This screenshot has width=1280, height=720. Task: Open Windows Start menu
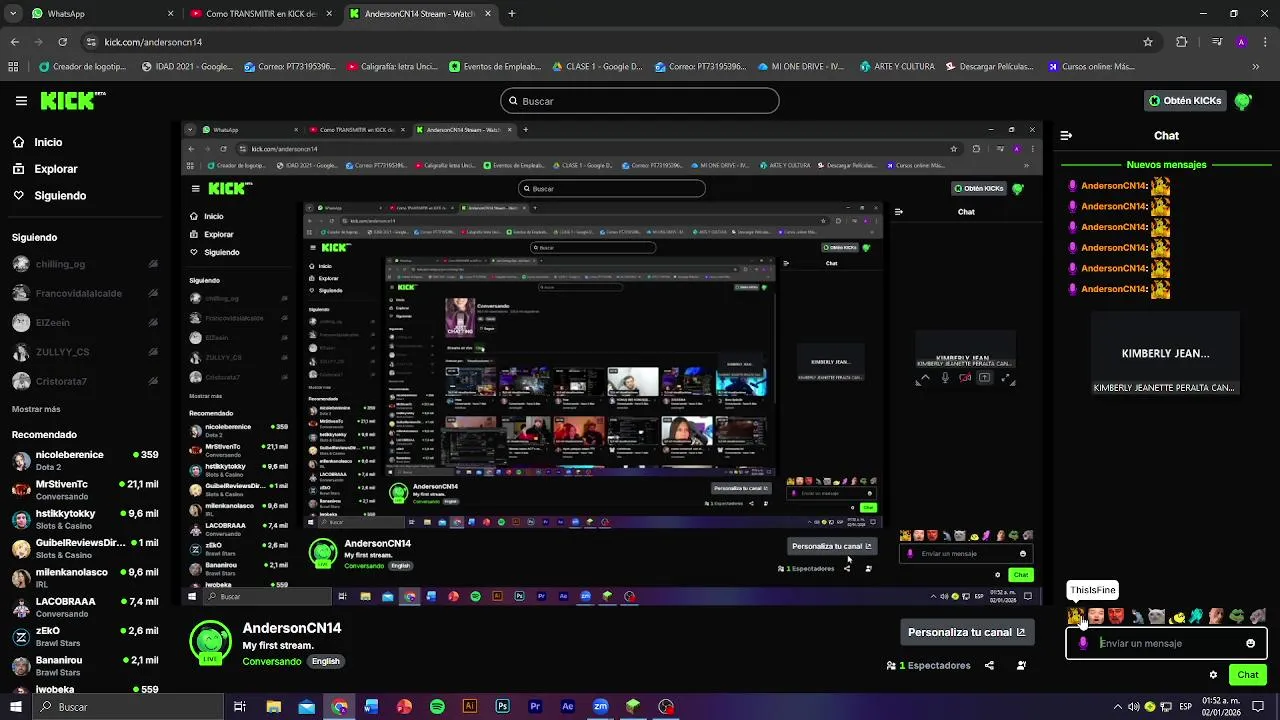click(x=17, y=707)
